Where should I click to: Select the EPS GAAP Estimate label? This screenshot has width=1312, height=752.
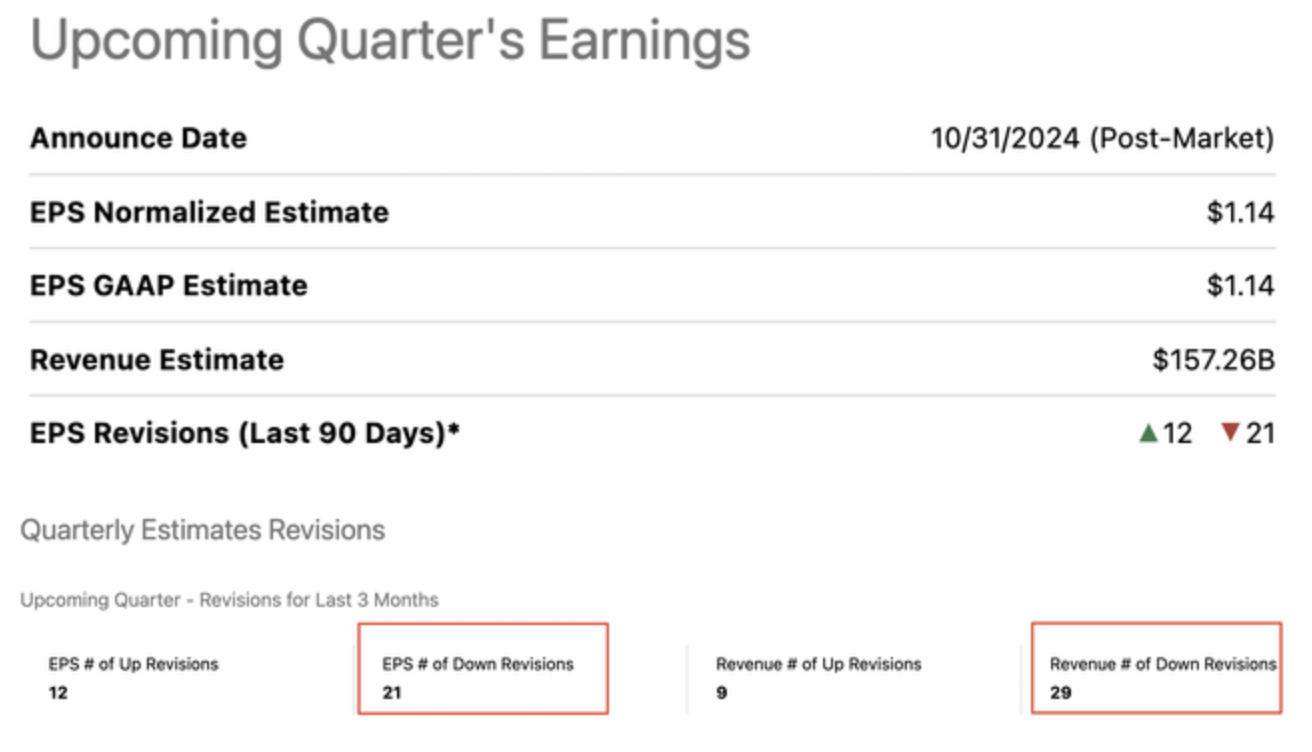coord(168,286)
